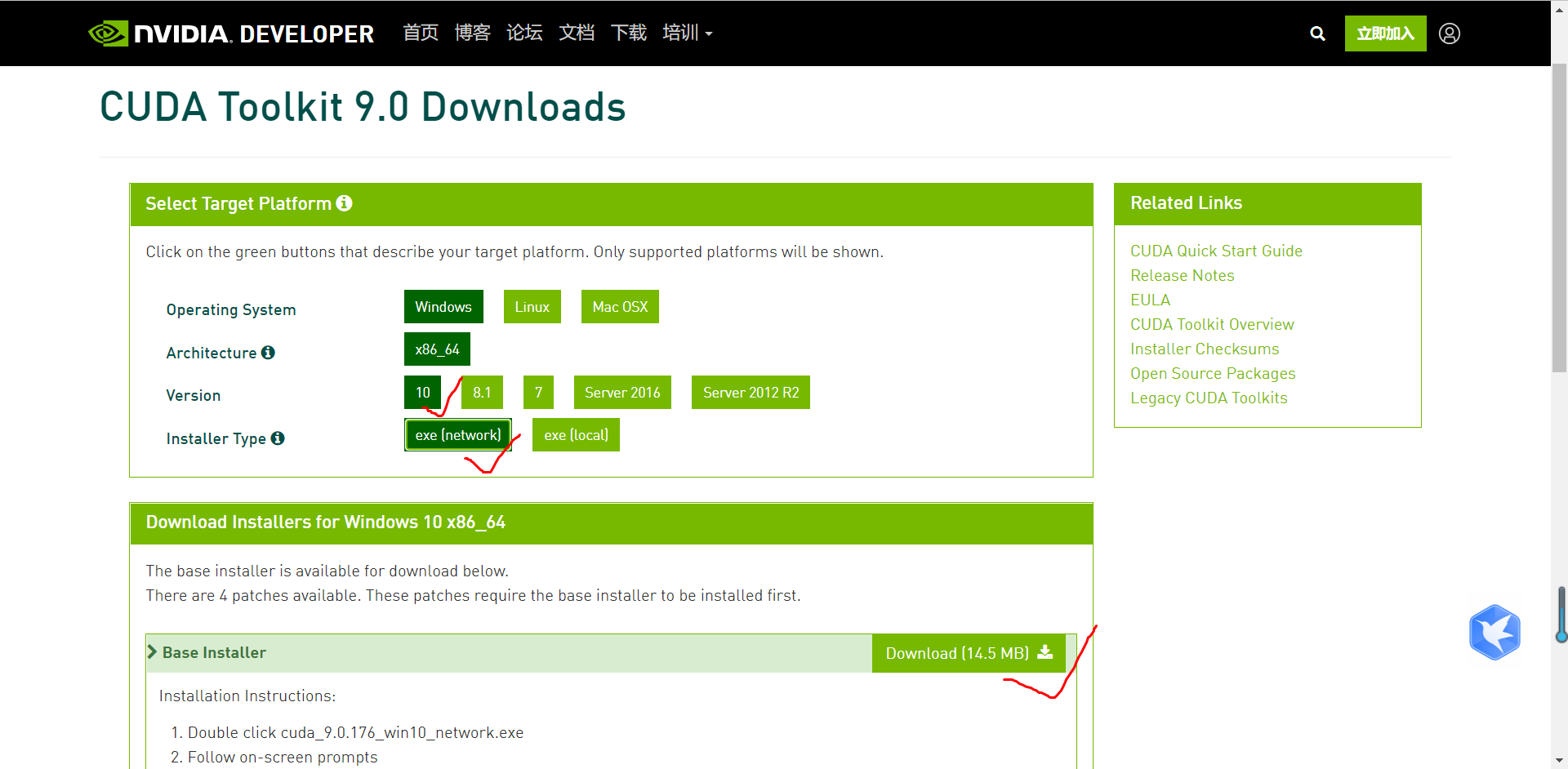
Task: Choose Windows version 8.1
Action: (x=482, y=393)
